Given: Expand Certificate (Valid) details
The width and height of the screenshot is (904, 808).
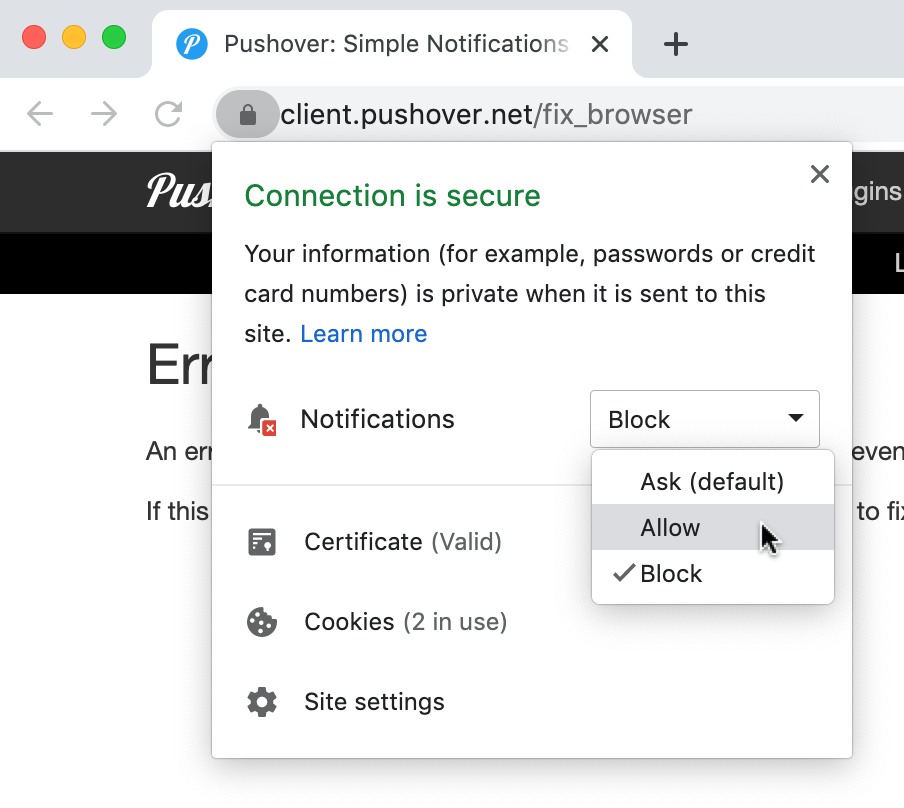Looking at the screenshot, I should pos(402,541).
